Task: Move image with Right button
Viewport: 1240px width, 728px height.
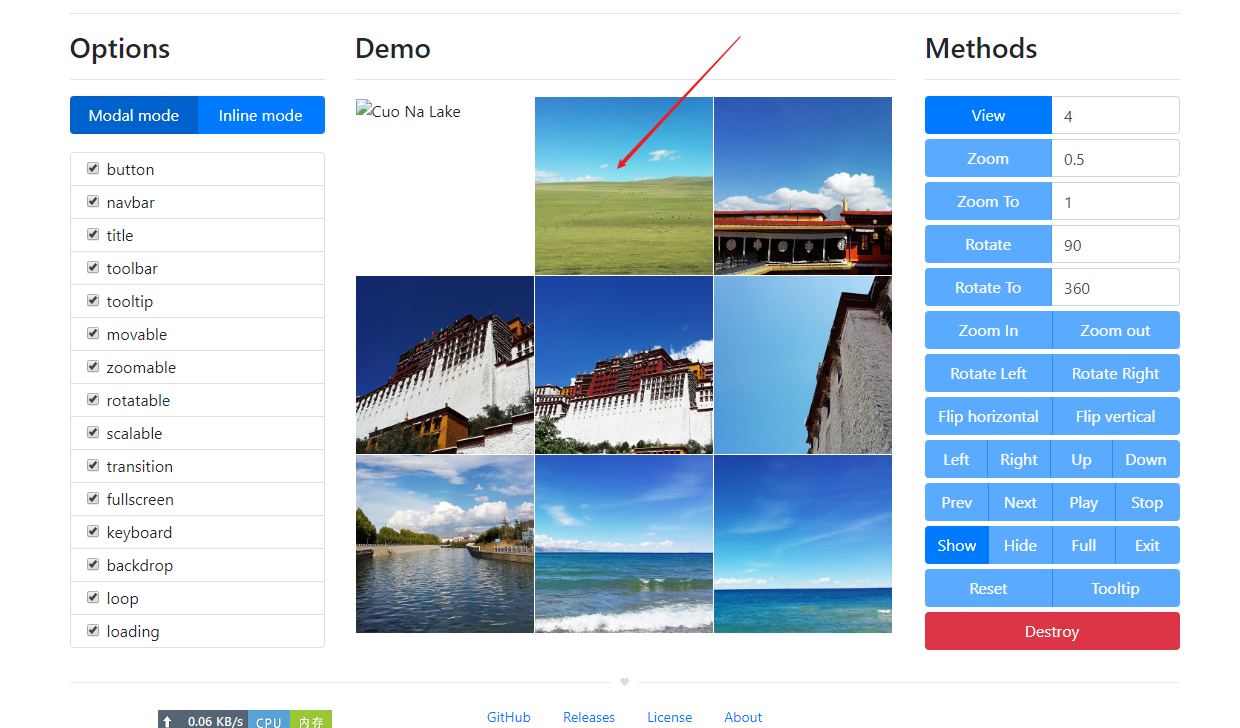Action: [x=1019, y=459]
